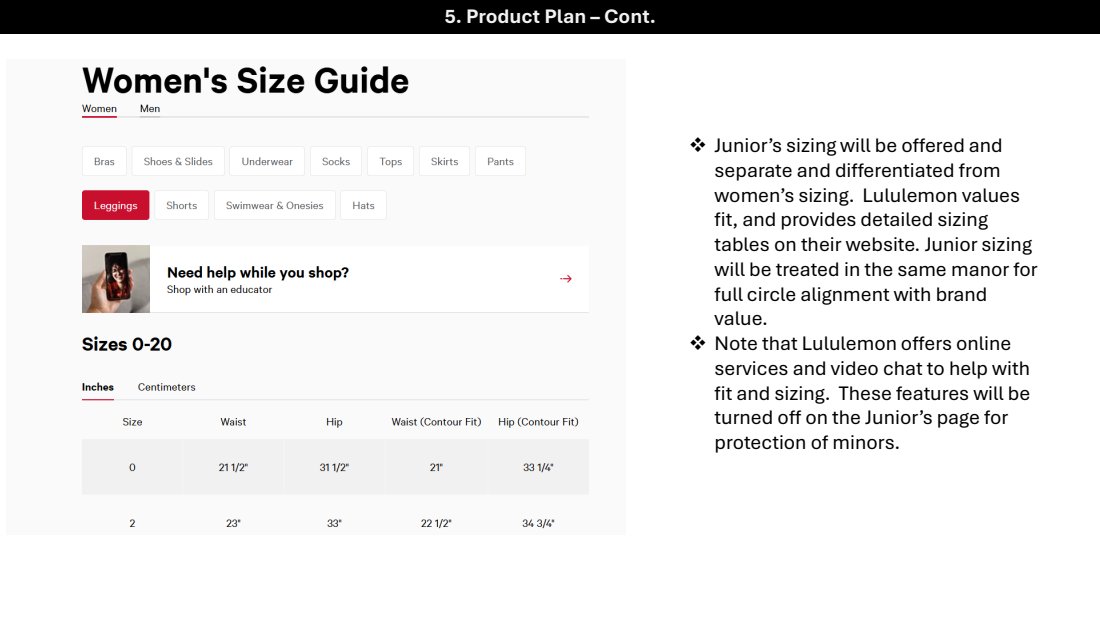Click the red arrow icon in help banner
Viewport: 1100px width, 618px height.
(566, 279)
